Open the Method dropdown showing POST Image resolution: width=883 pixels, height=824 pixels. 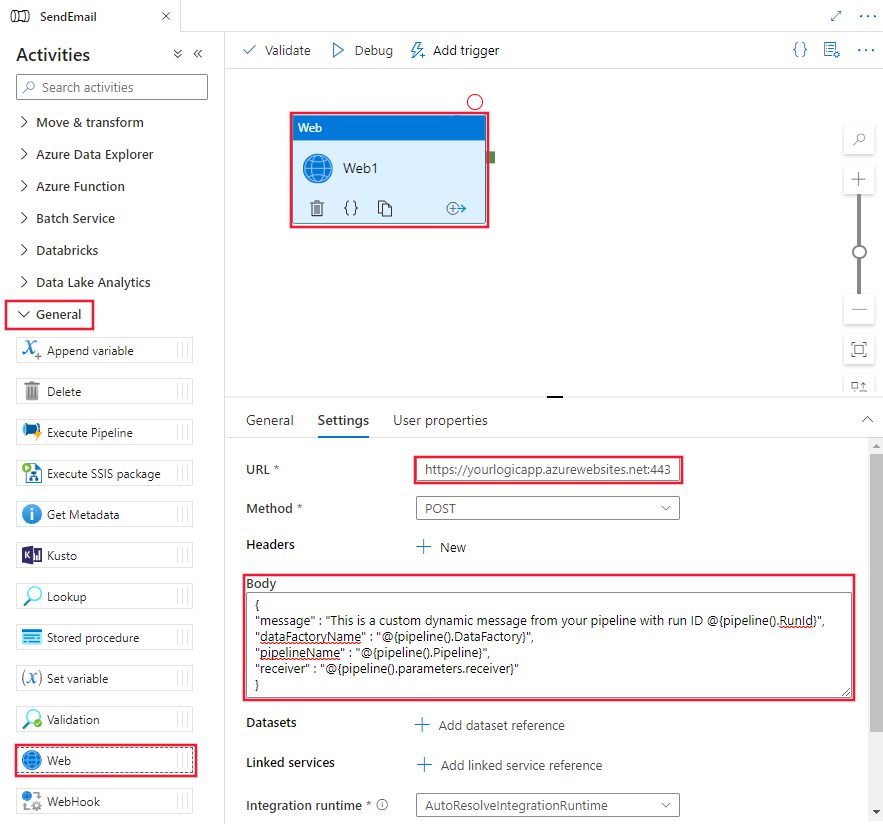(548, 508)
